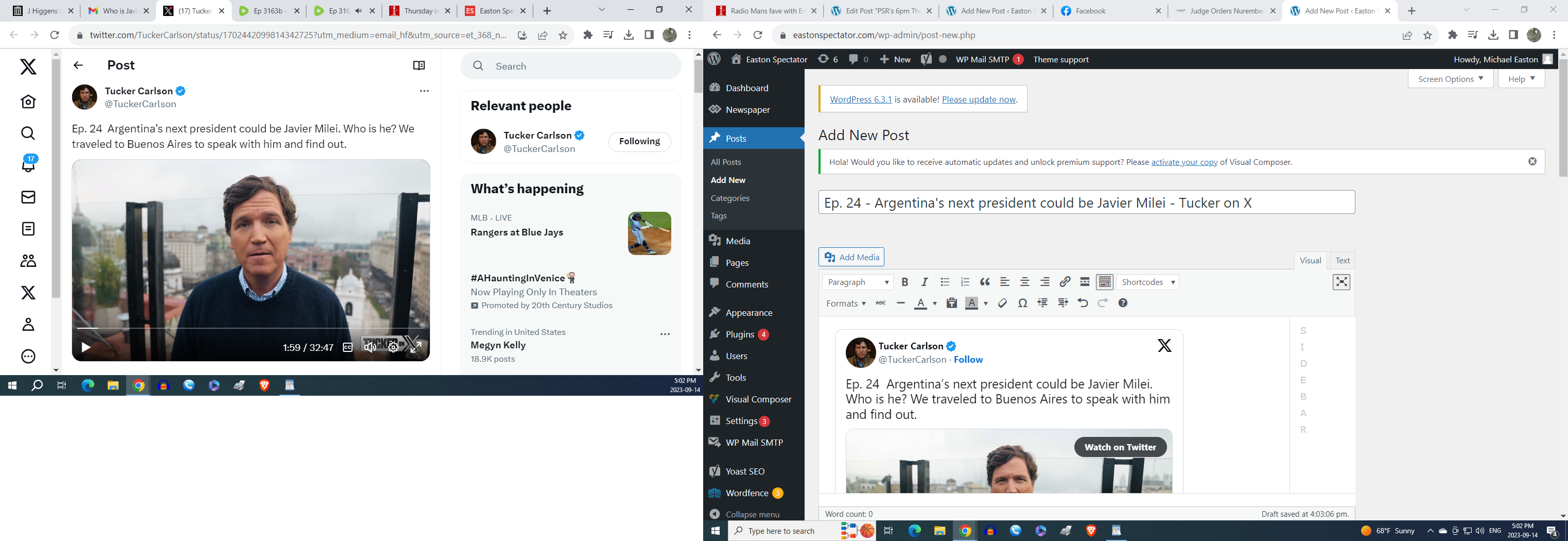This screenshot has height=541, width=1568.
Task: Insert a numbered list in the editor
Action: [x=964, y=282]
